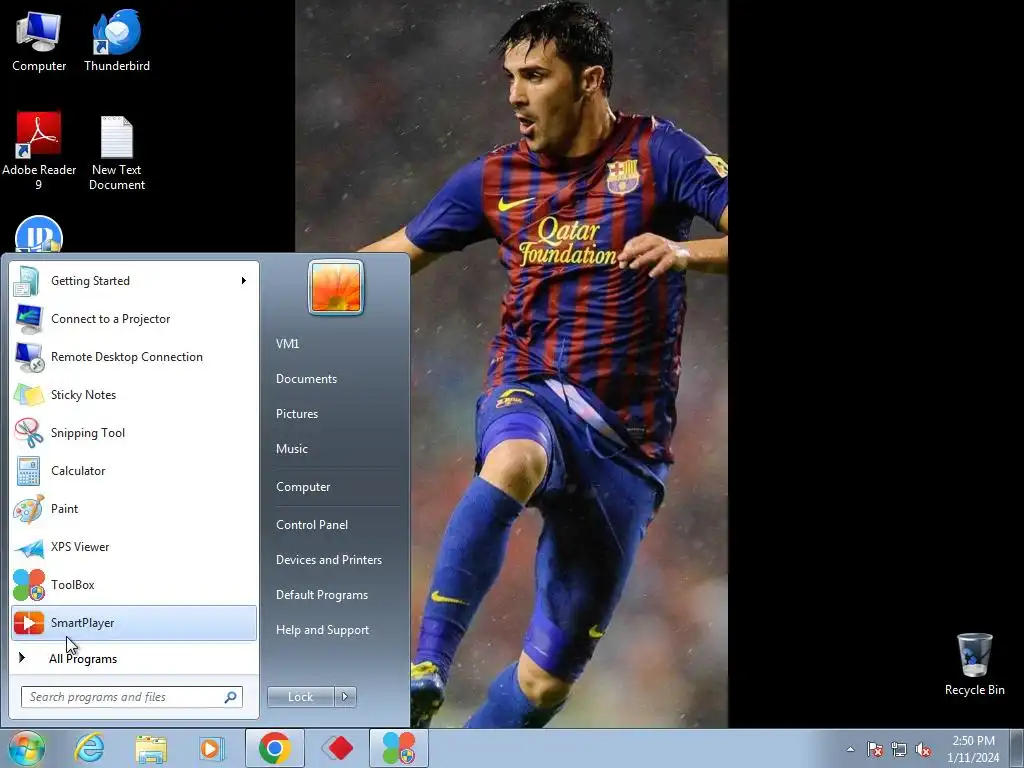Switch to Google Chrome on taskbar
This screenshot has height=768, width=1024.
[274, 748]
